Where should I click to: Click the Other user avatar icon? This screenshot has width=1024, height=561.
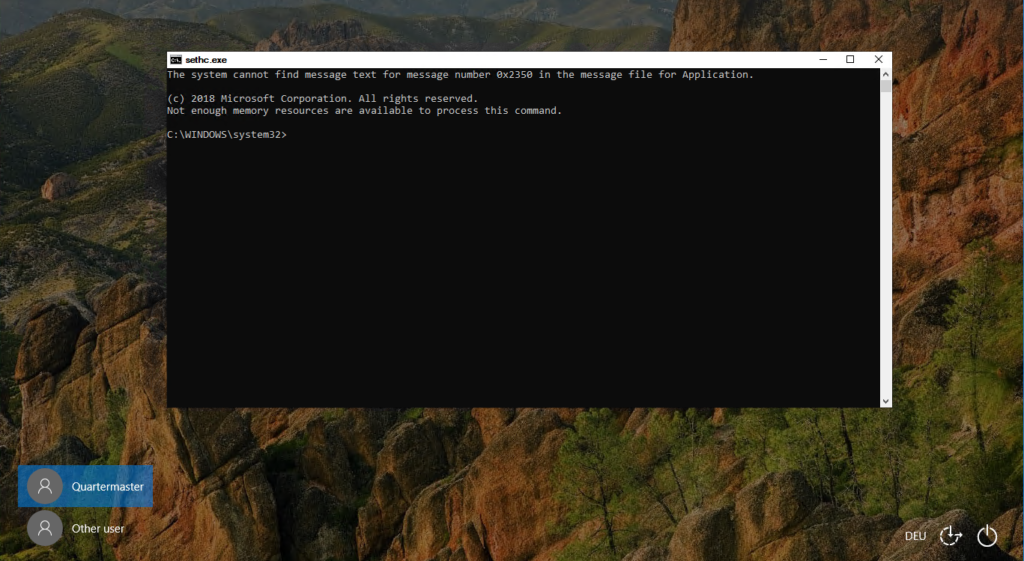[x=45, y=528]
